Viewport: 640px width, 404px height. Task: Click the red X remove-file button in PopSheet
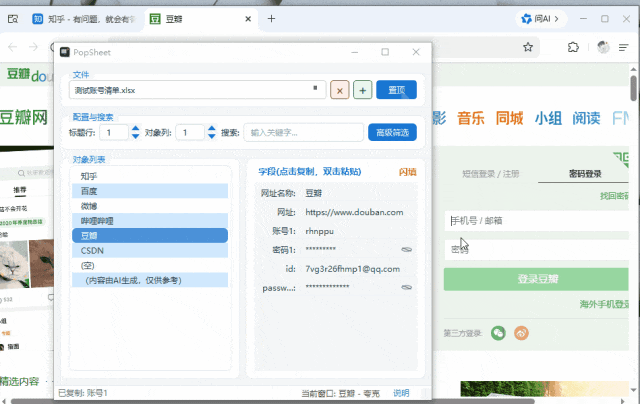pyautogui.click(x=340, y=90)
